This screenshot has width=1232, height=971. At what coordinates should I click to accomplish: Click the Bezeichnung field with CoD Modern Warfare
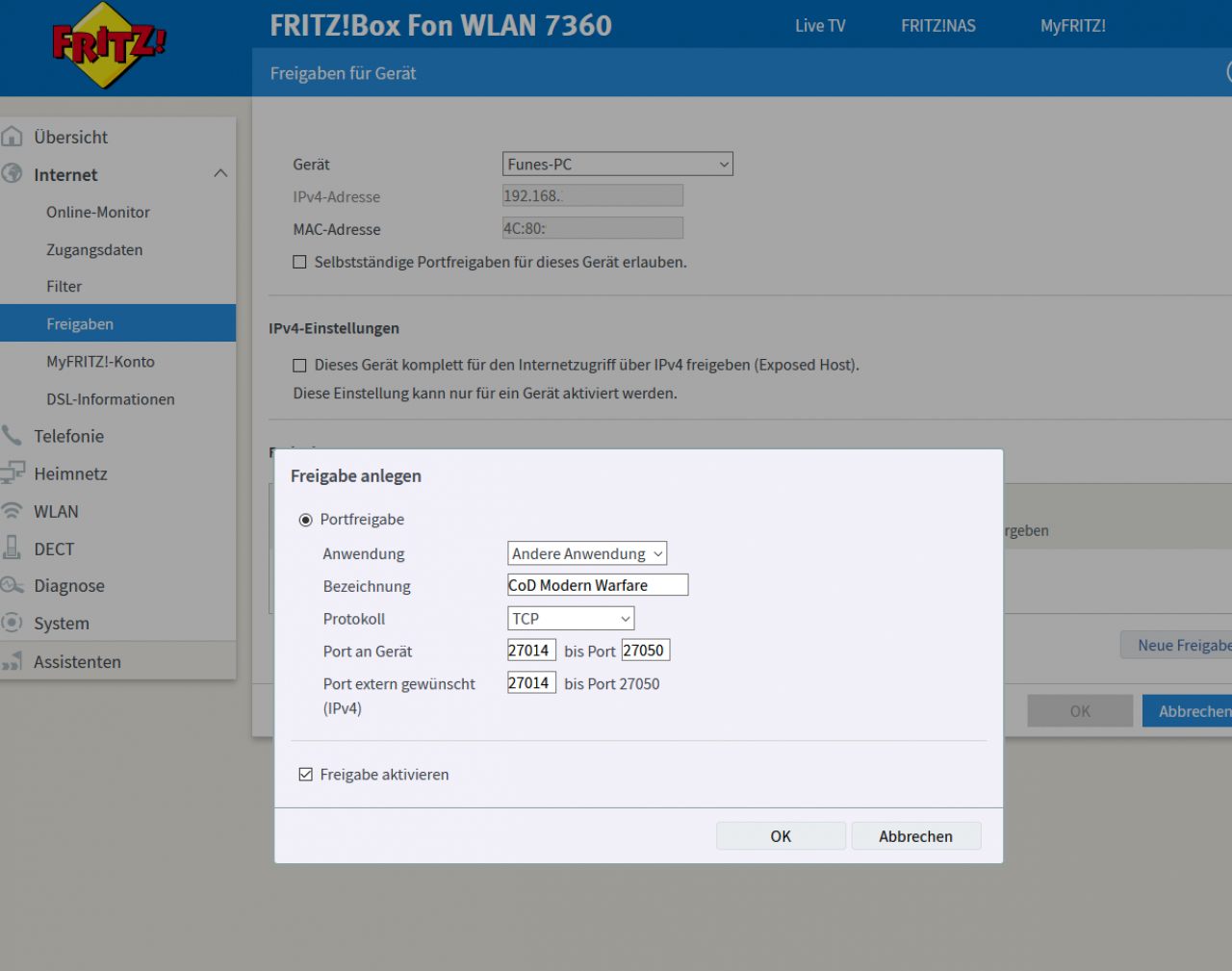tap(598, 585)
